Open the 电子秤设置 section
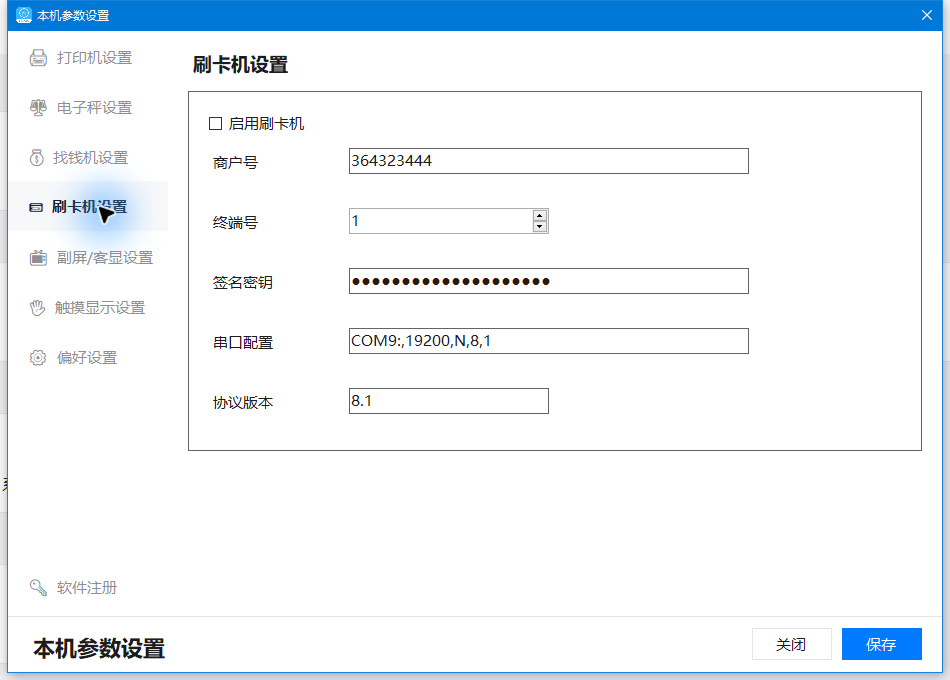The height and width of the screenshot is (680, 950). click(x=95, y=108)
